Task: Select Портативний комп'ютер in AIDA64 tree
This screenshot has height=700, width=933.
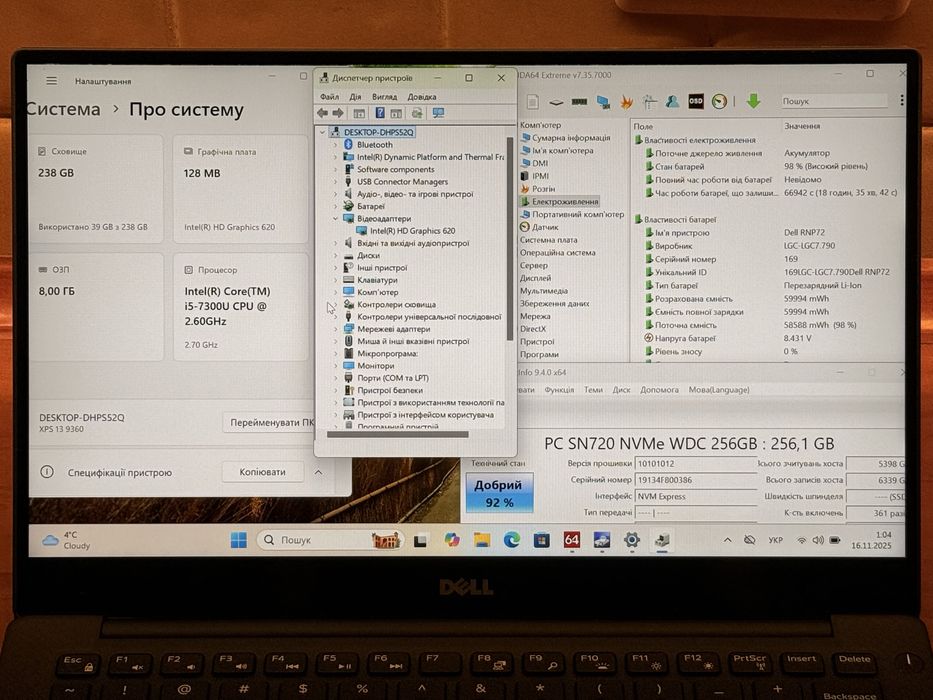Action: coord(577,214)
